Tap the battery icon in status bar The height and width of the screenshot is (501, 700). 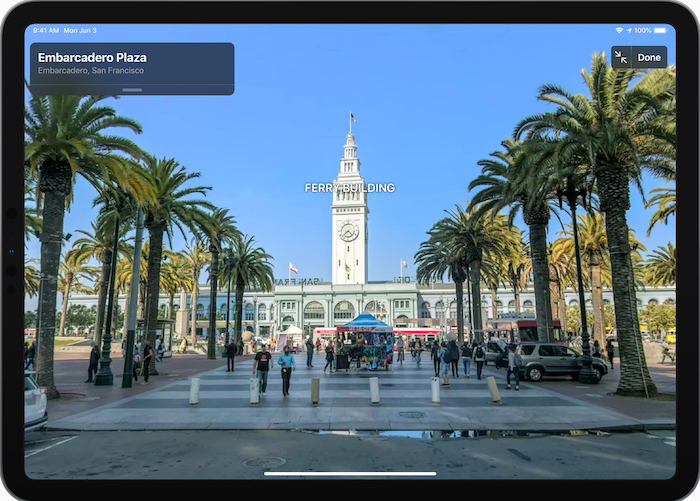point(661,30)
